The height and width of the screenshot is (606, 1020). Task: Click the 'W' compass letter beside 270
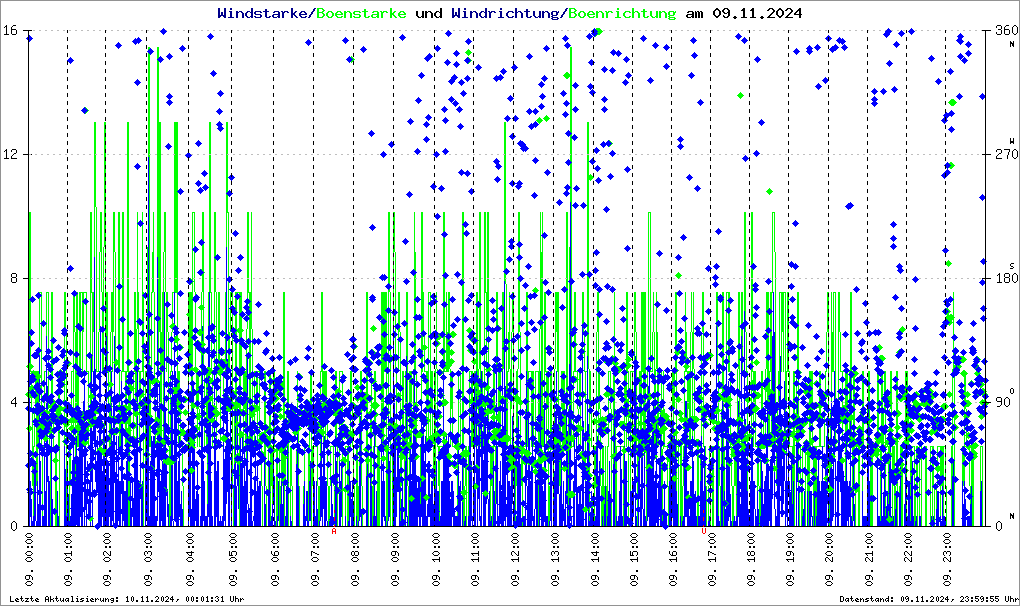click(1012, 141)
